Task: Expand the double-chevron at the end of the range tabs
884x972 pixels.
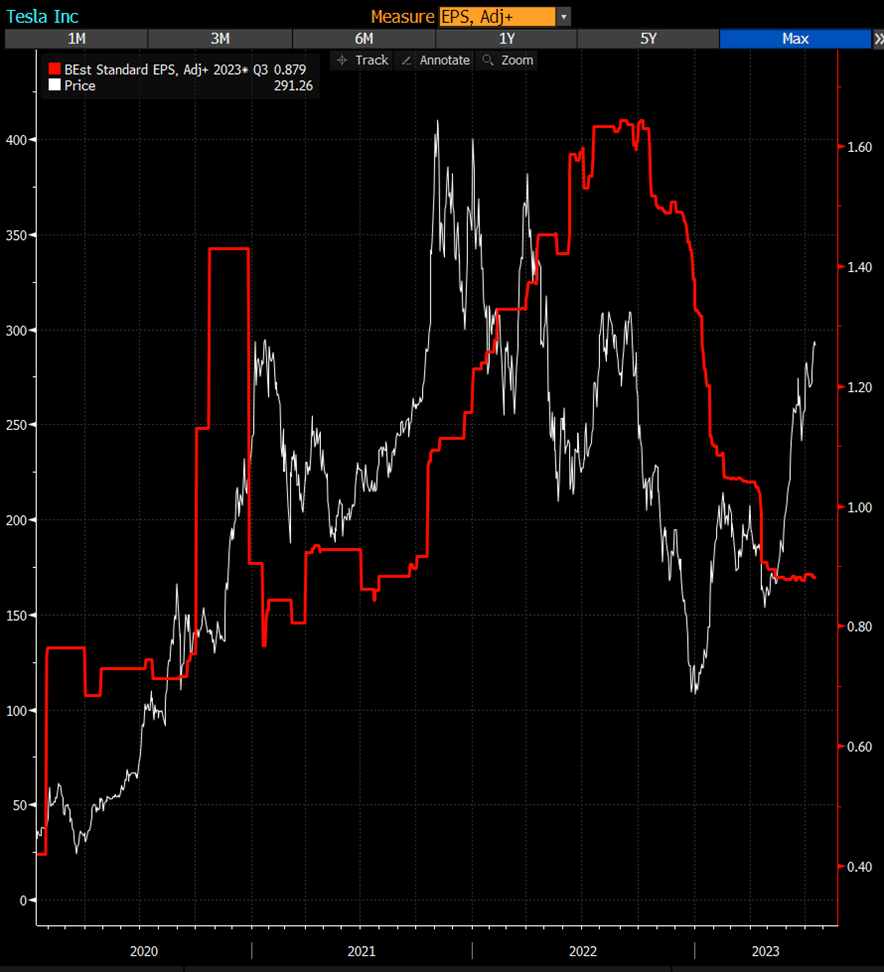Action: (x=878, y=38)
